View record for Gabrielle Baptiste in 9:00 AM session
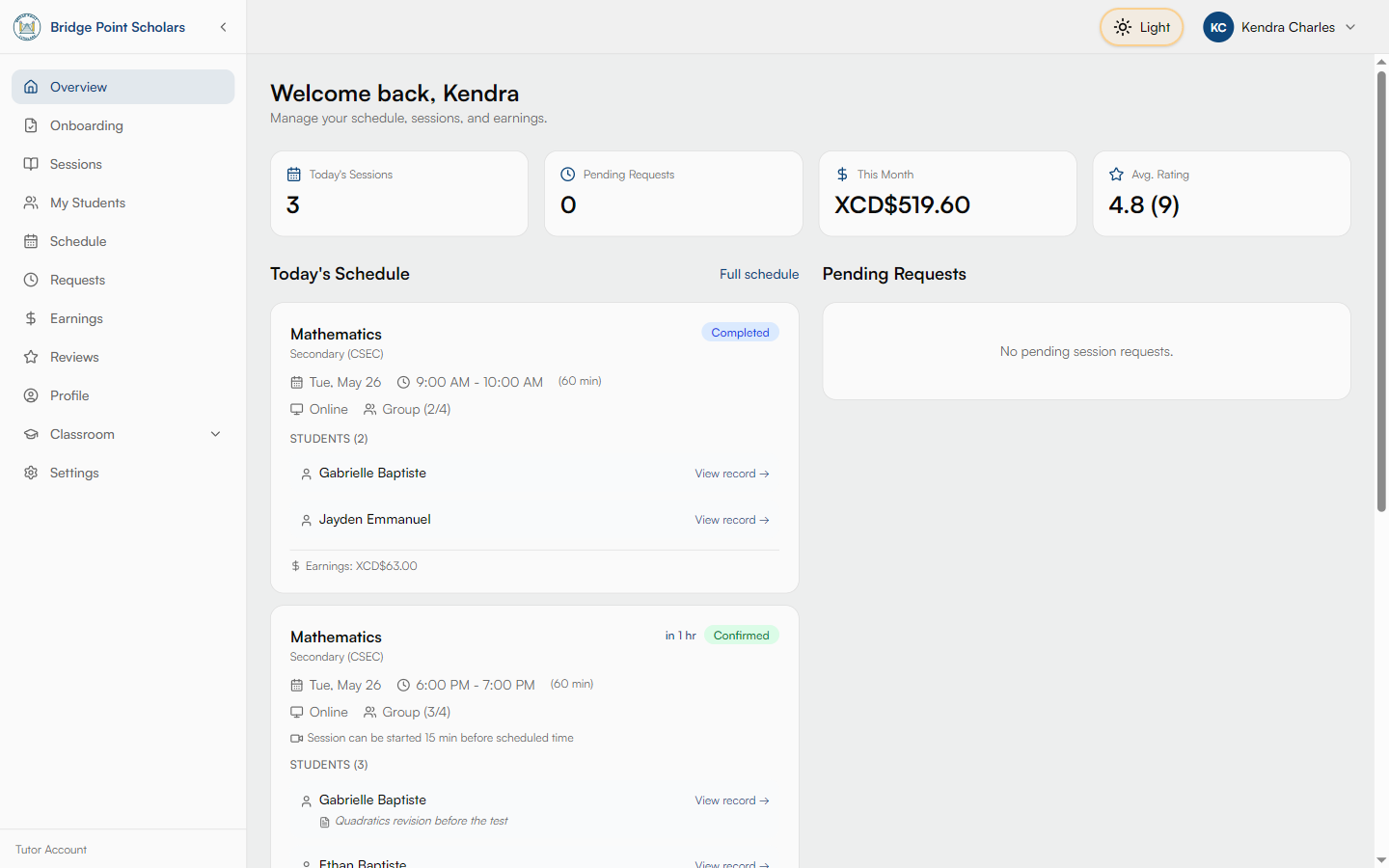The width and height of the screenshot is (1389, 868). pyautogui.click(x=732, y=474)
